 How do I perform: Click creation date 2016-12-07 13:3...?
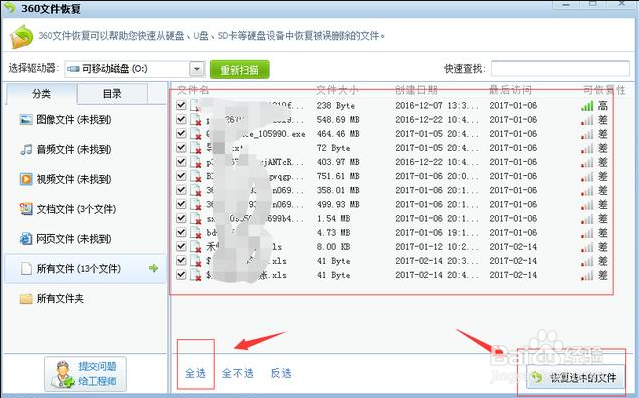click(437, 106)
